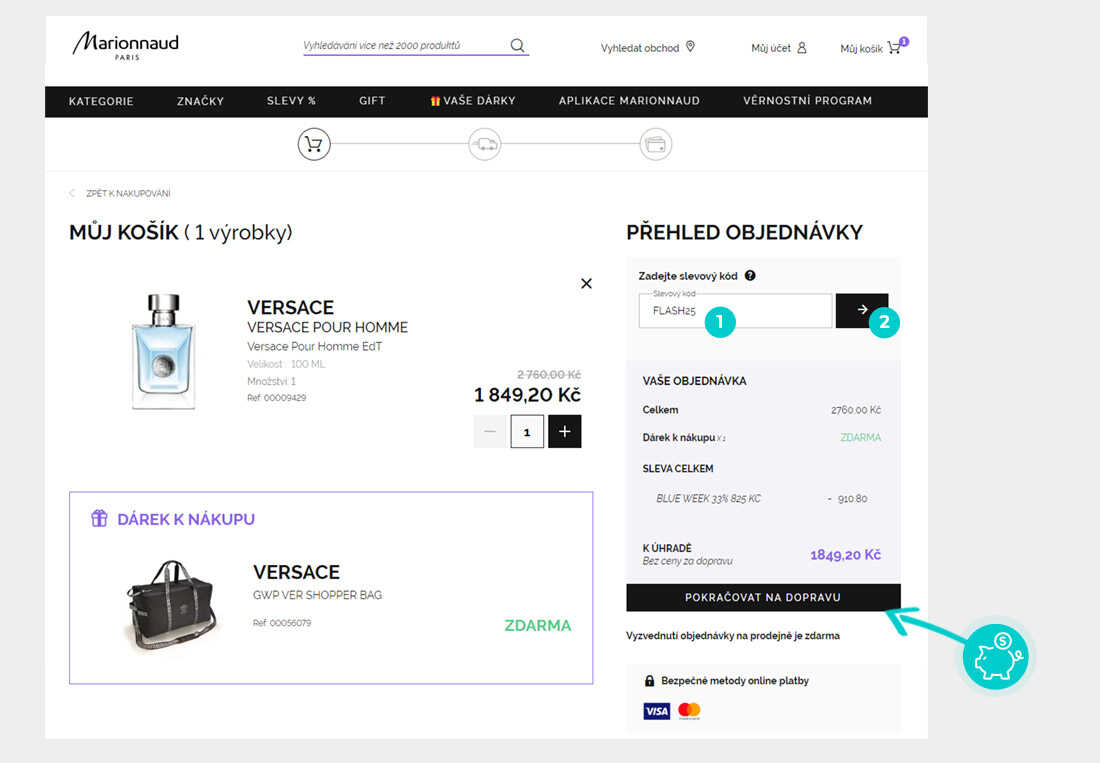
Task: Click the Ref. 00009429 product reference
Action: (x=276, y=398)
